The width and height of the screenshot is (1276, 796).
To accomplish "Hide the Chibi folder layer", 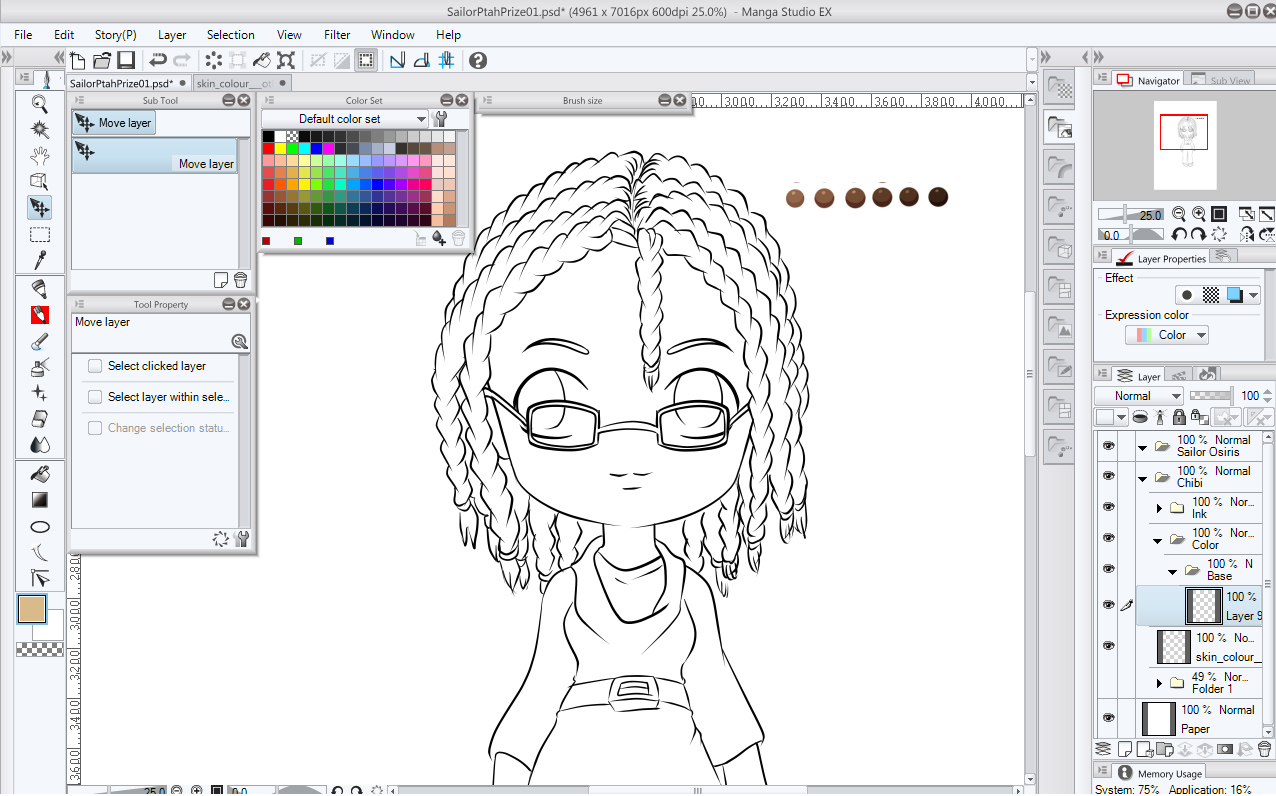I will [x=1108, y=477].
